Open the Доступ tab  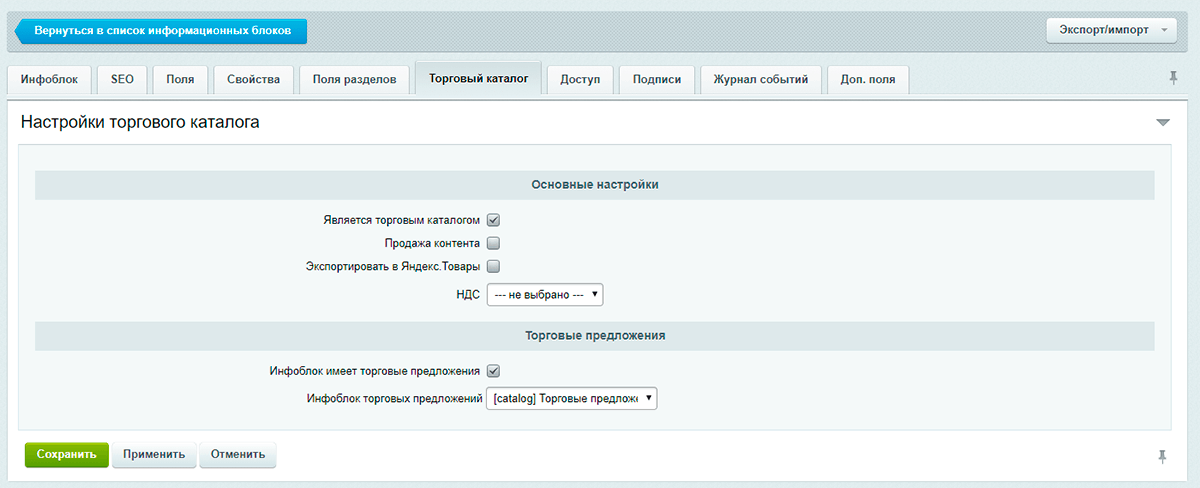click(x=580, y=79)
